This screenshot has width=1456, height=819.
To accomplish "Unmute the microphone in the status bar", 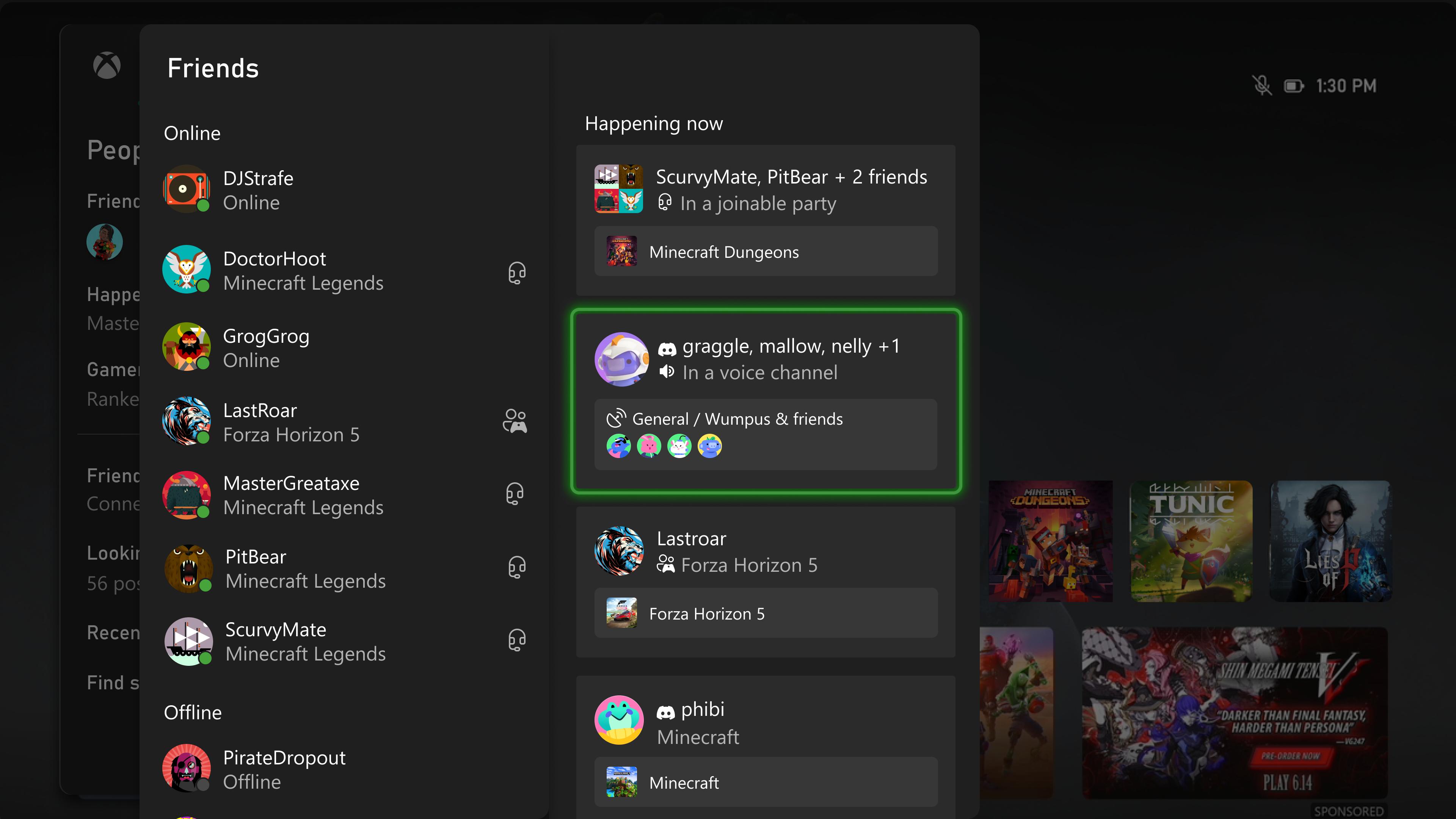I will 1262,85.
